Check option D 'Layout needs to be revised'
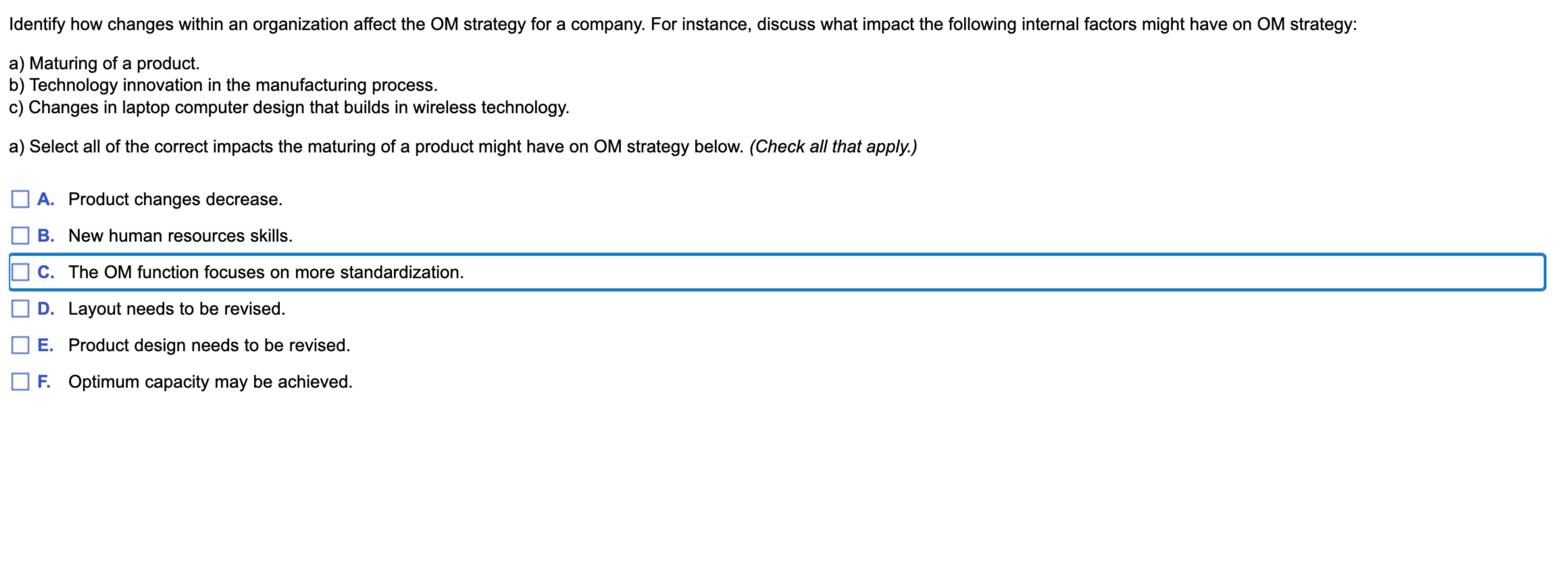The image size is (1568, 574). pos(20,308)
